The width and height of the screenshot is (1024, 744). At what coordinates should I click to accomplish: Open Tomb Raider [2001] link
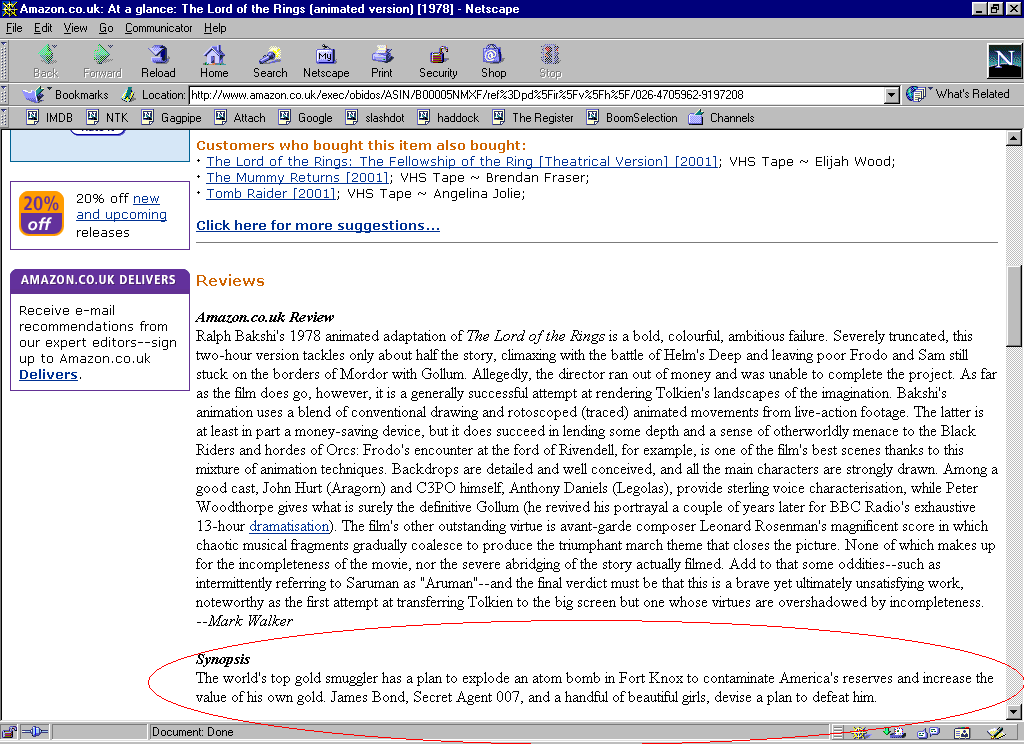click(272, 193)
